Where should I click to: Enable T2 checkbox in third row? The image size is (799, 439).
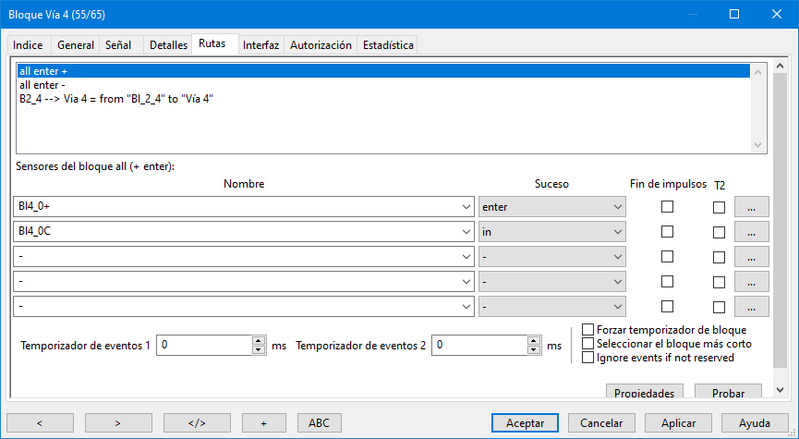(x=719, y=257)
